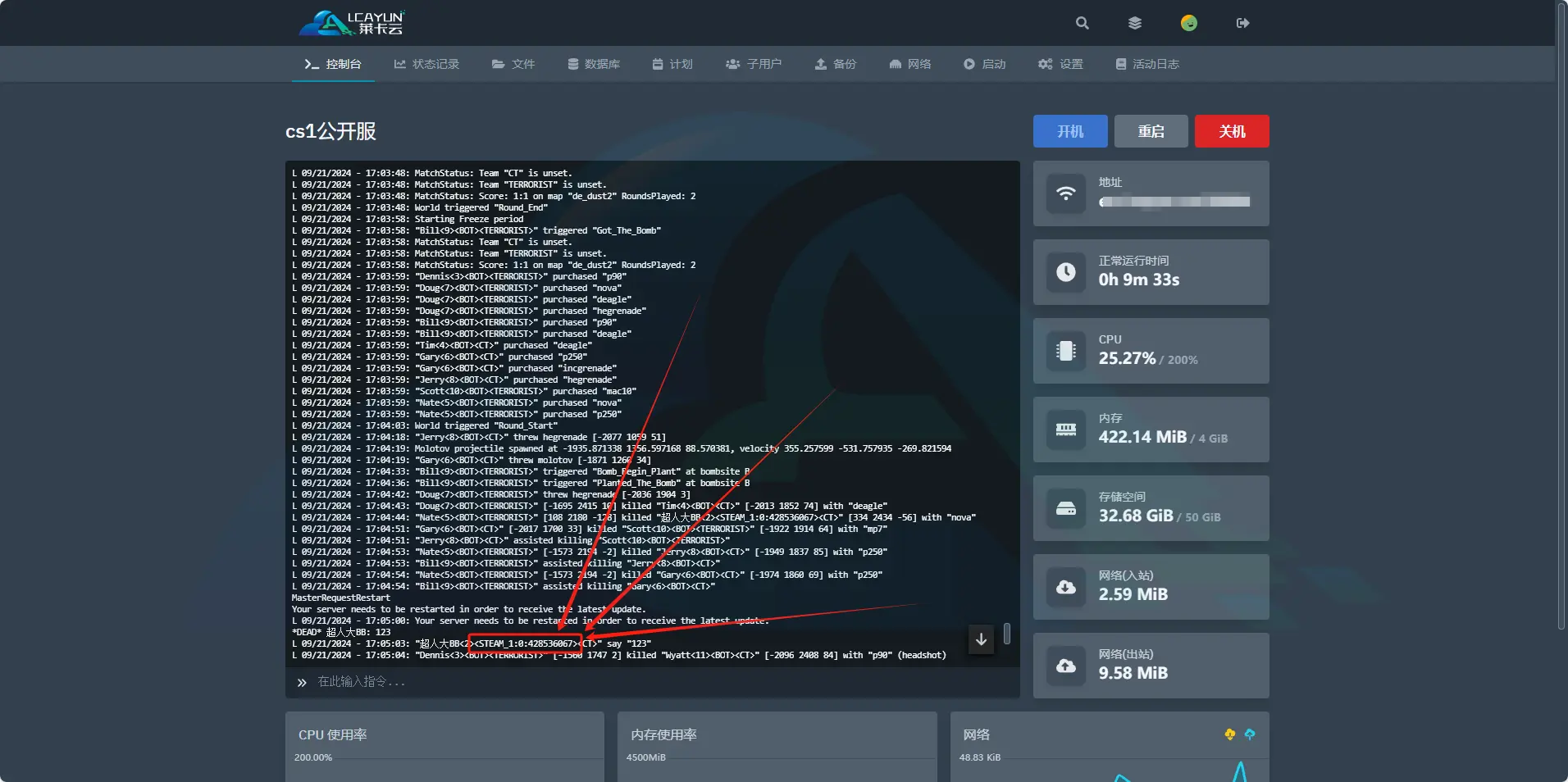The image size is (1568, 782).
Task: Click the cloud upload icon on 网络(出站) card
Action: click(1066, 666)
